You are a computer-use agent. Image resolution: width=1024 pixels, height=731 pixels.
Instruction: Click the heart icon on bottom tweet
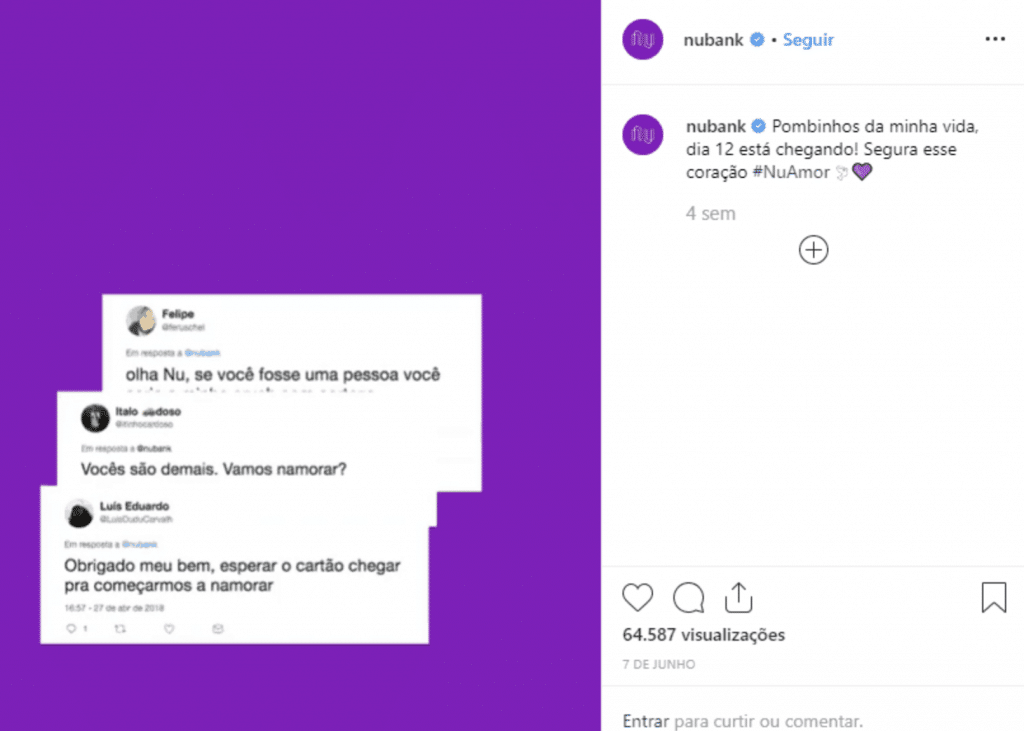169,629
